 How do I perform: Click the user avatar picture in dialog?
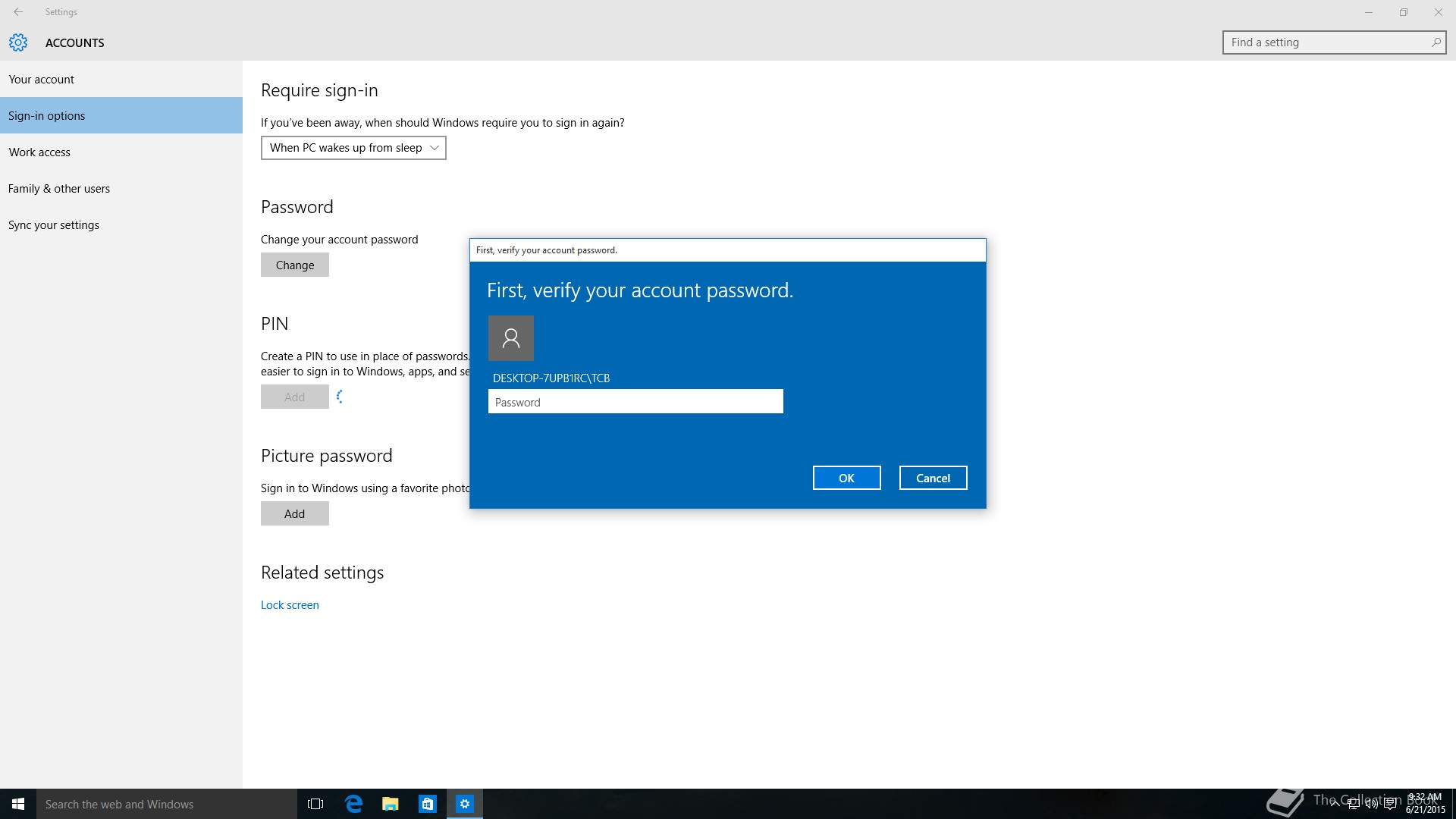(511, 338)
